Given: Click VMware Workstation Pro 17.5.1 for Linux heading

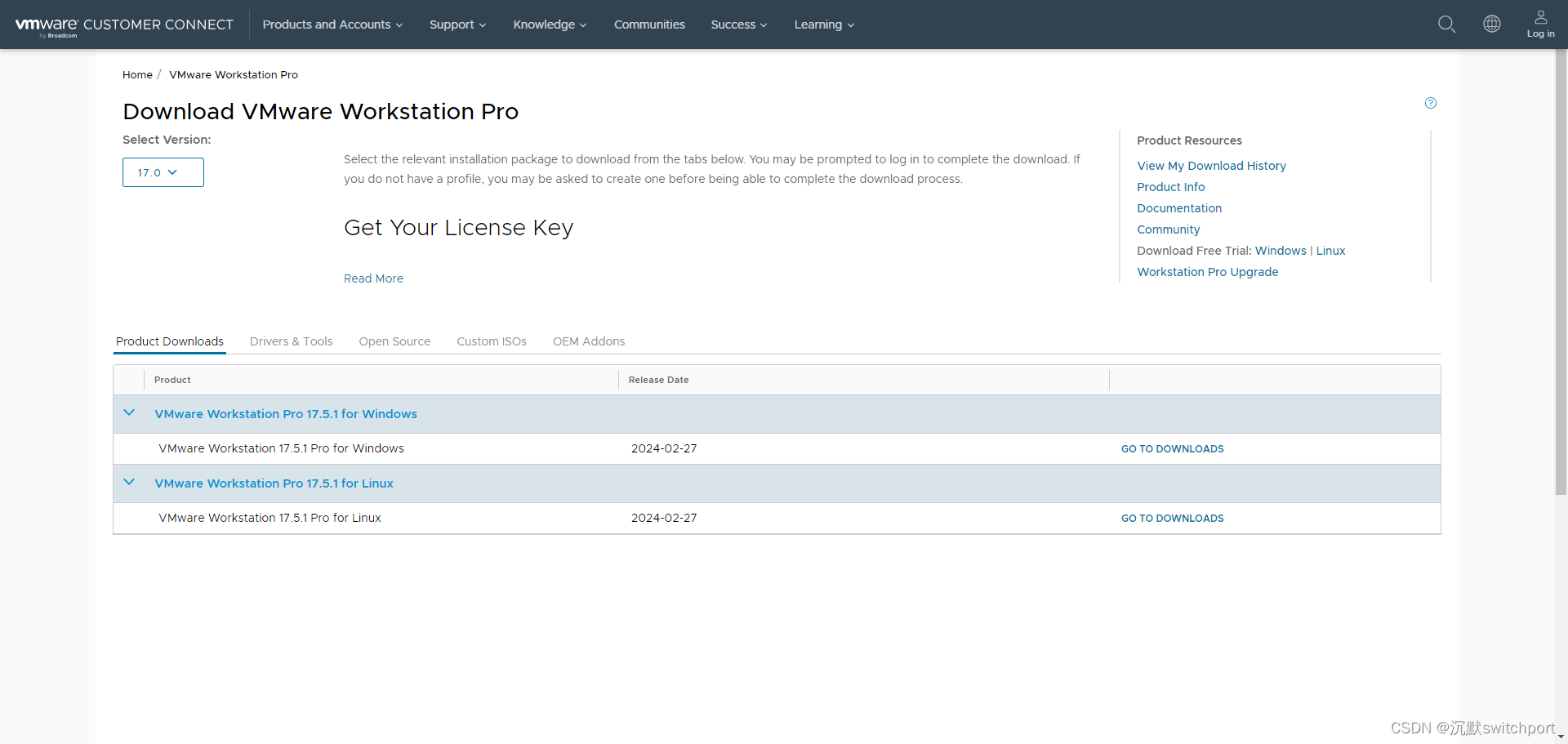Looking at the screenshot, I should tap(274, 483).
